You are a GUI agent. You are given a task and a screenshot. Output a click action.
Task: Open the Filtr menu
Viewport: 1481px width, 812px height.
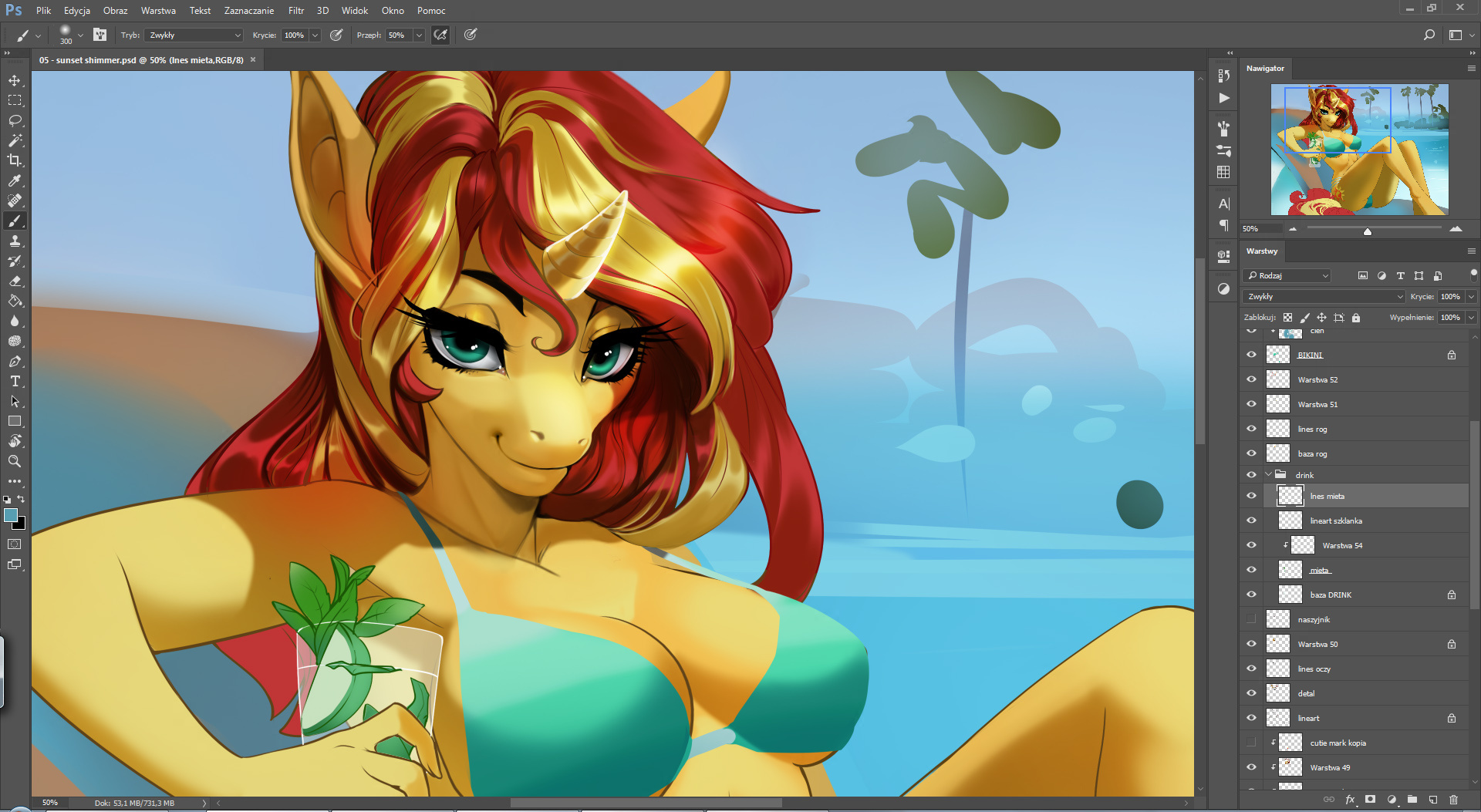click(296, 11)
